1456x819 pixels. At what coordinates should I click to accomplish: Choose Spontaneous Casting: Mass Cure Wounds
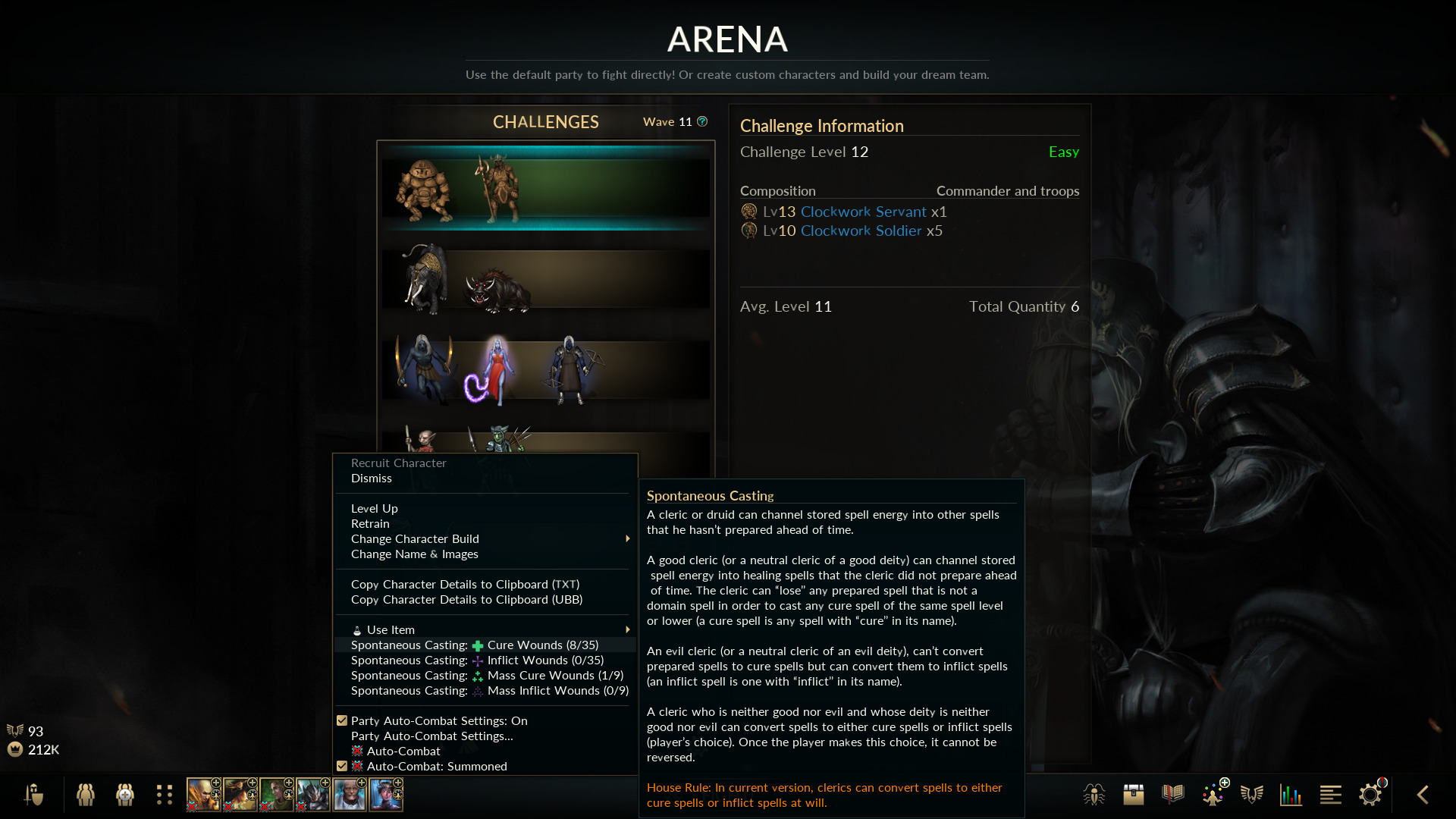488,675
